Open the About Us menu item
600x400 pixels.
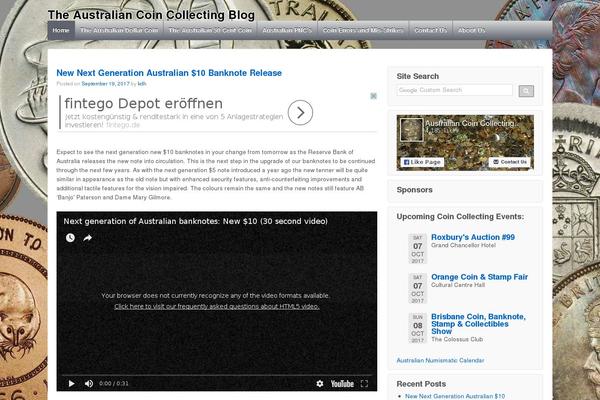[471, 30]
